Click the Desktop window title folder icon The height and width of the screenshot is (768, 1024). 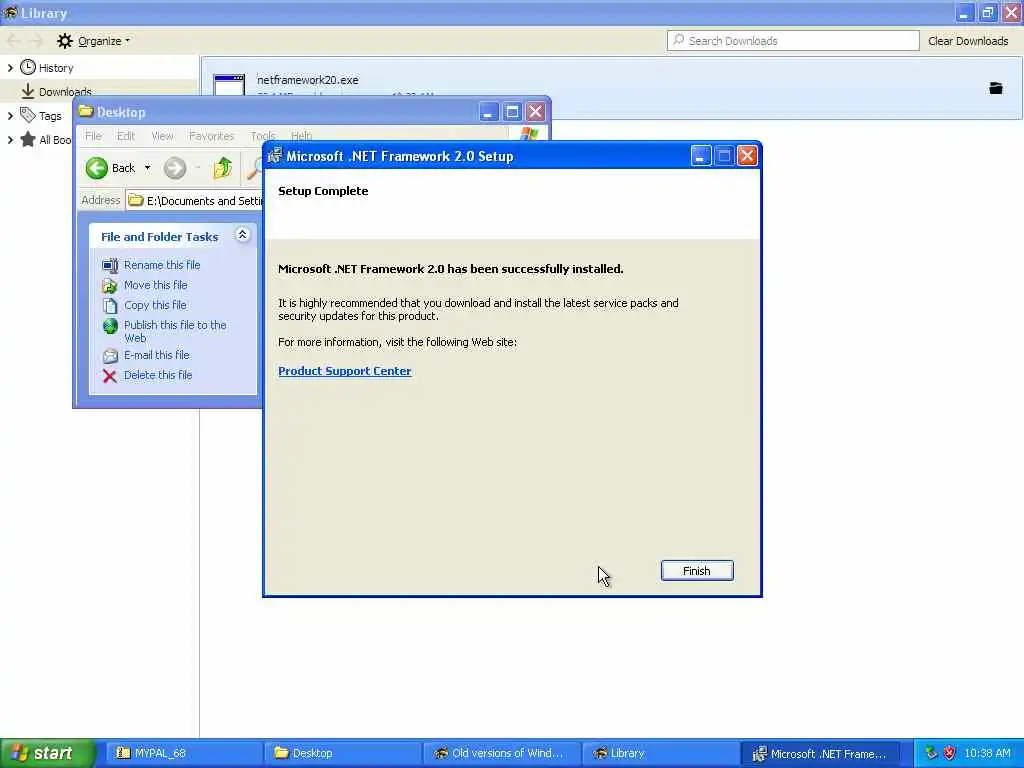86,111
